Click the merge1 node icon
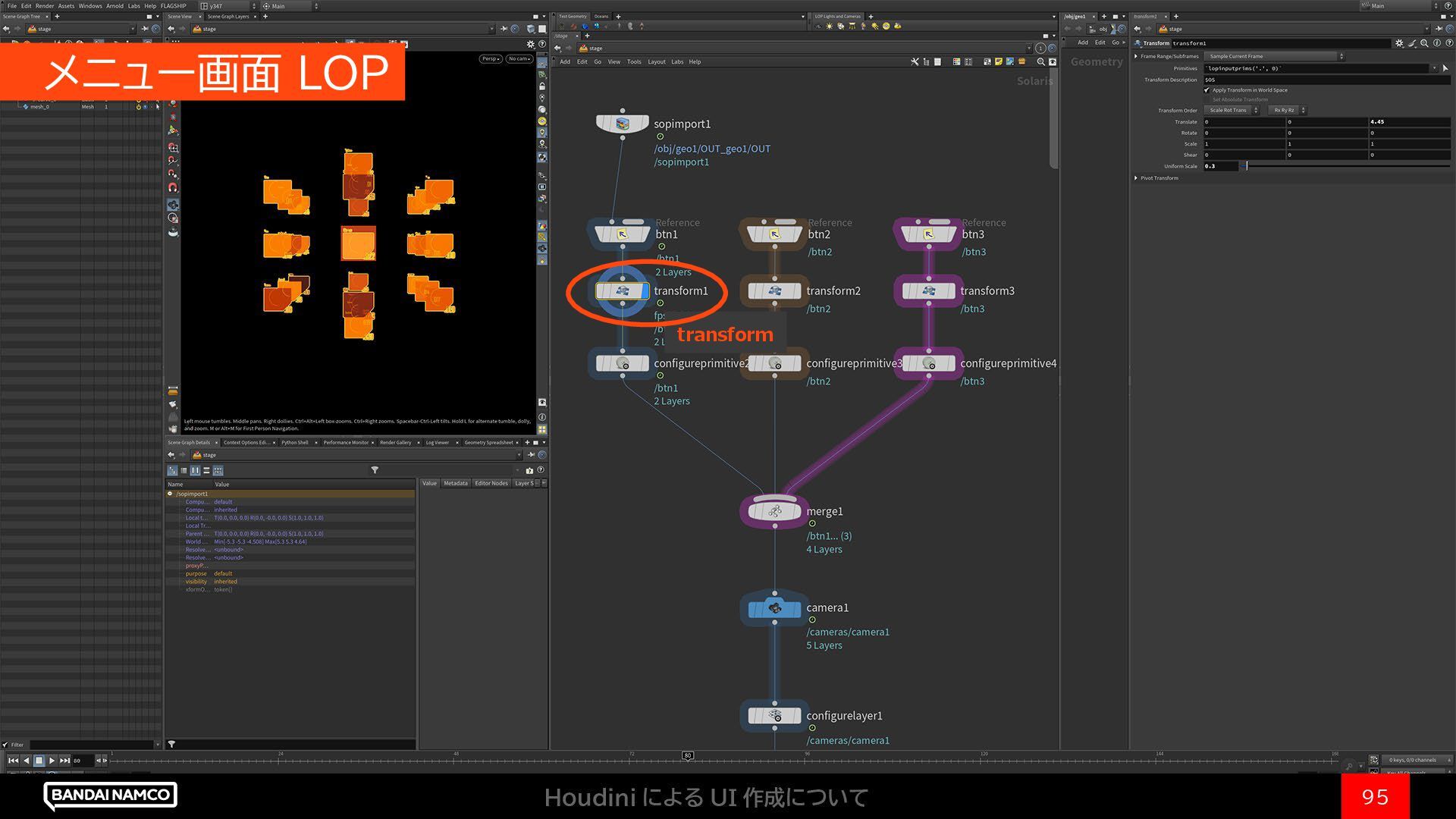 click(774, 512)
